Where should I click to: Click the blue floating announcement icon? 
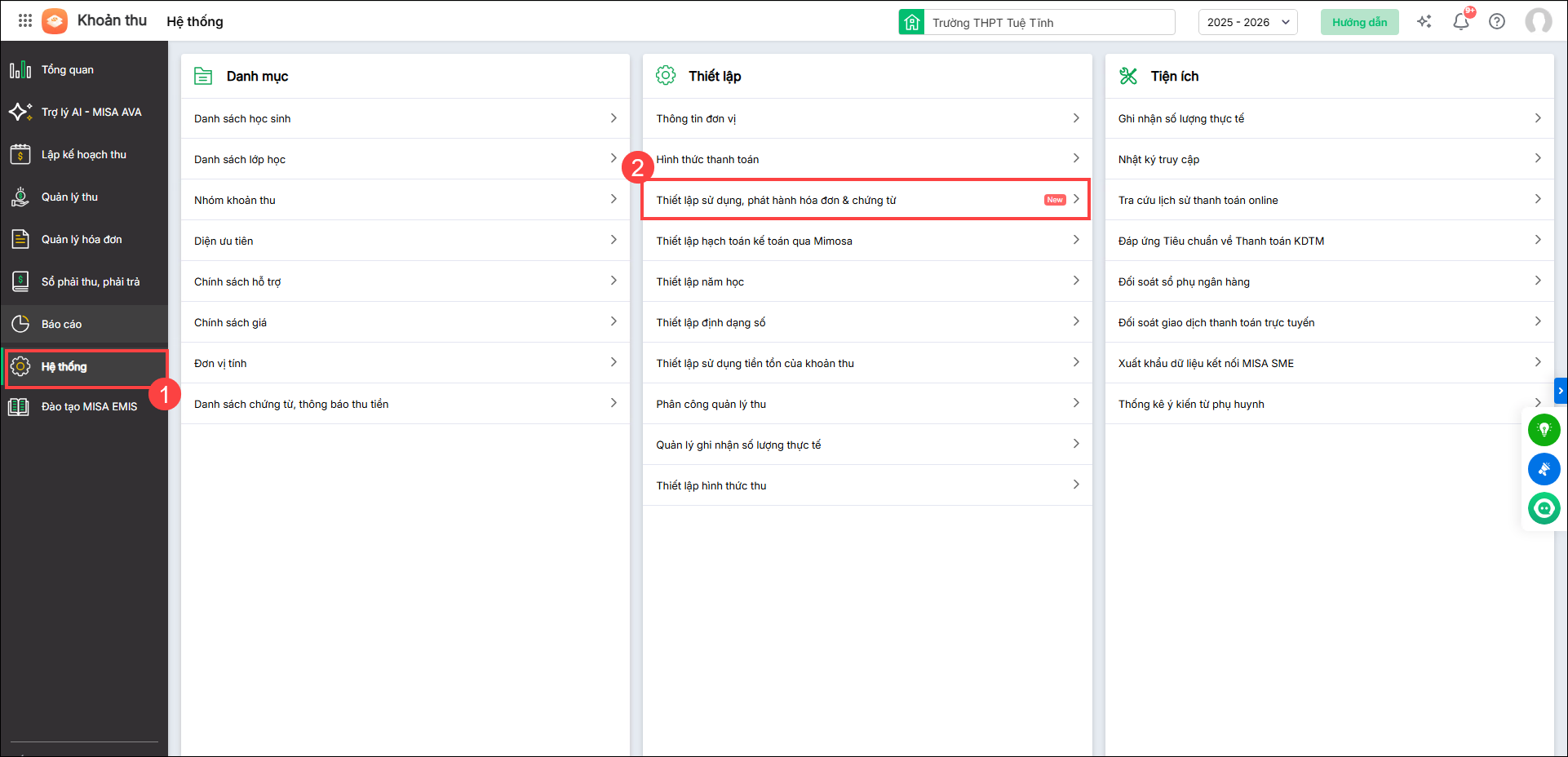point(1544,469)
